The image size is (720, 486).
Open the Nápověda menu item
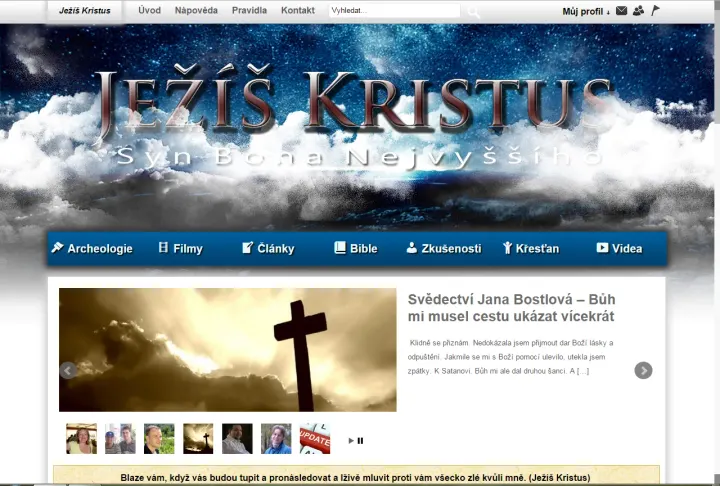point(196,10)
